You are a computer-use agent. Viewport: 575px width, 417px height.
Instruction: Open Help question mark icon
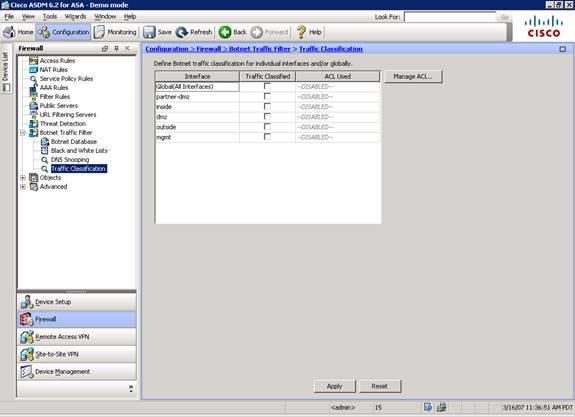(x=301, y=32)
